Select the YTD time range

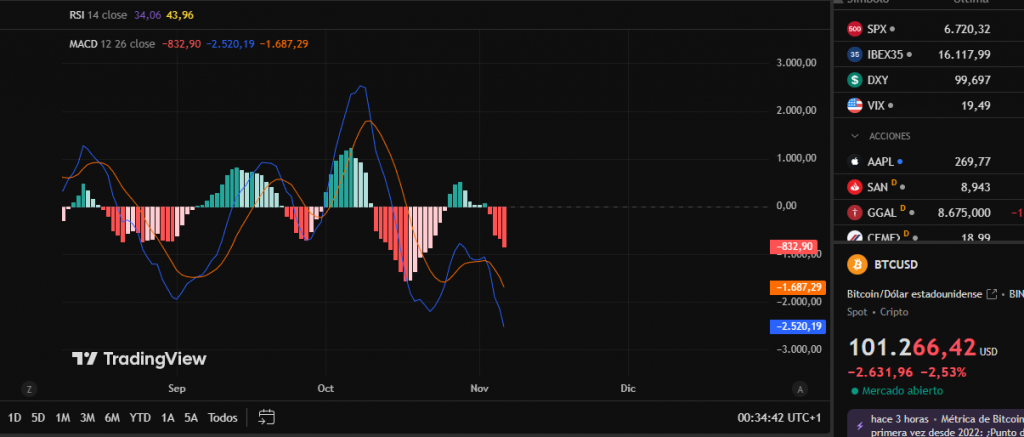(140, 417)
